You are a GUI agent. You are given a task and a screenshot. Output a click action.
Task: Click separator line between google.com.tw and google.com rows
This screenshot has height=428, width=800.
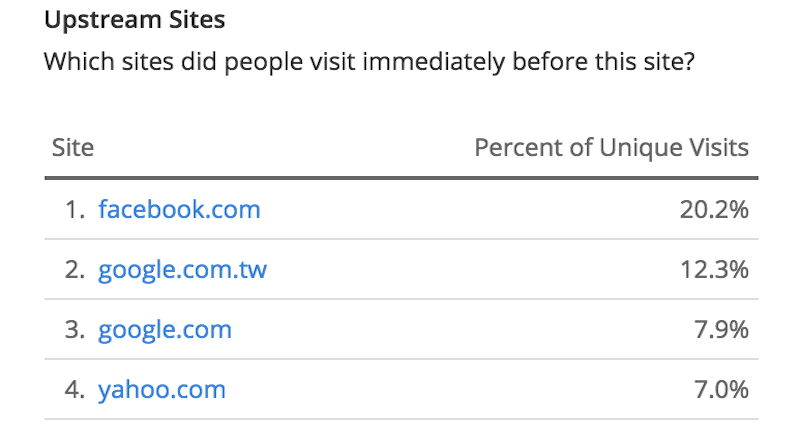(402, 299)
